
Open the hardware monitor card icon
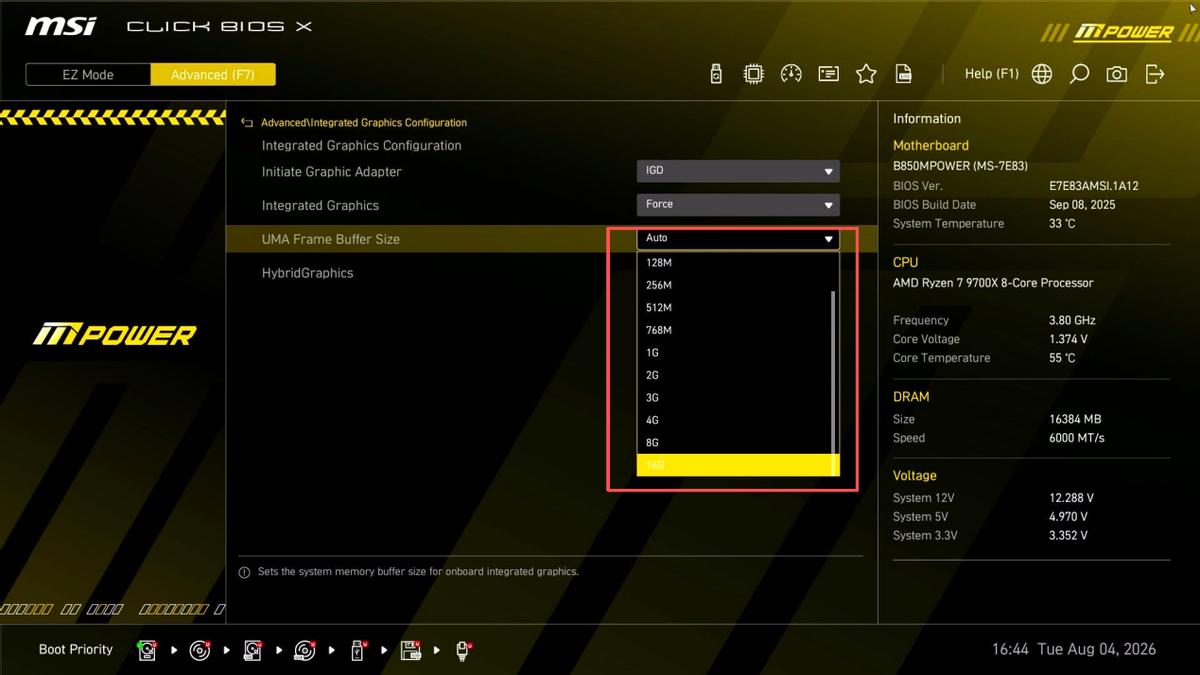point(828,74)
